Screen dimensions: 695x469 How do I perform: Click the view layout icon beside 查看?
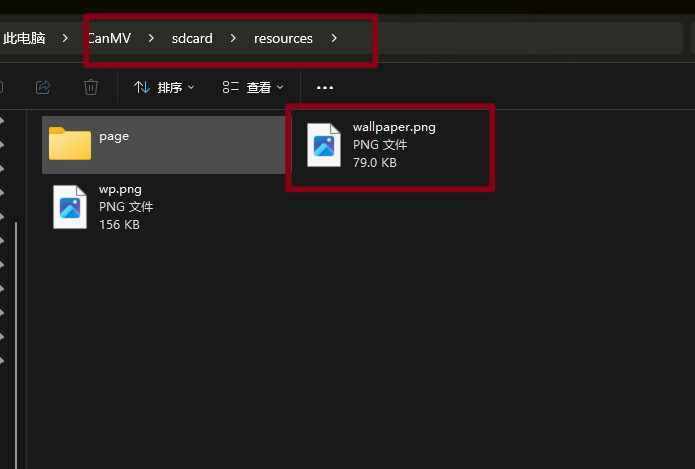(231, 88)
